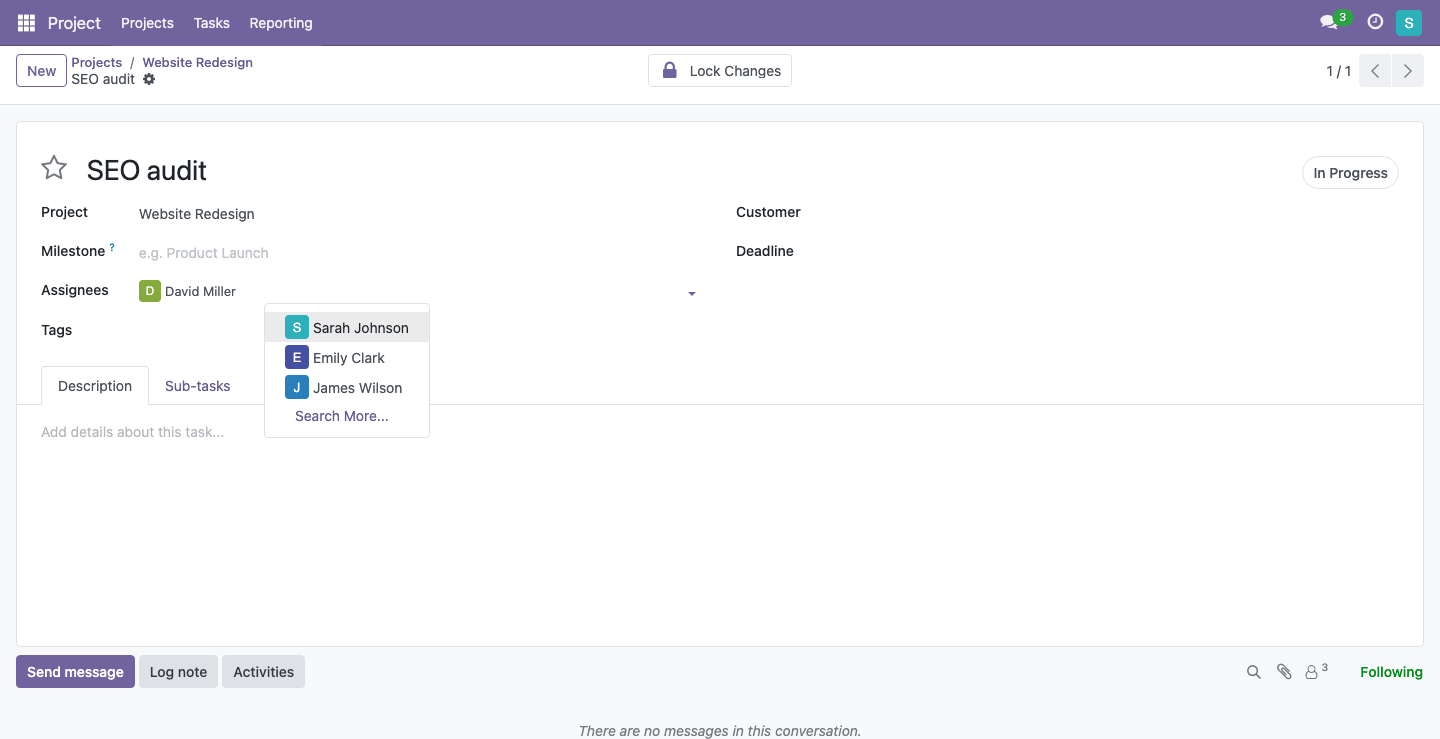Screen dimensions: 1440x739
Task: Click the paperclip attachments icon
Action: pyautogui.click(x=1284, y=672)
